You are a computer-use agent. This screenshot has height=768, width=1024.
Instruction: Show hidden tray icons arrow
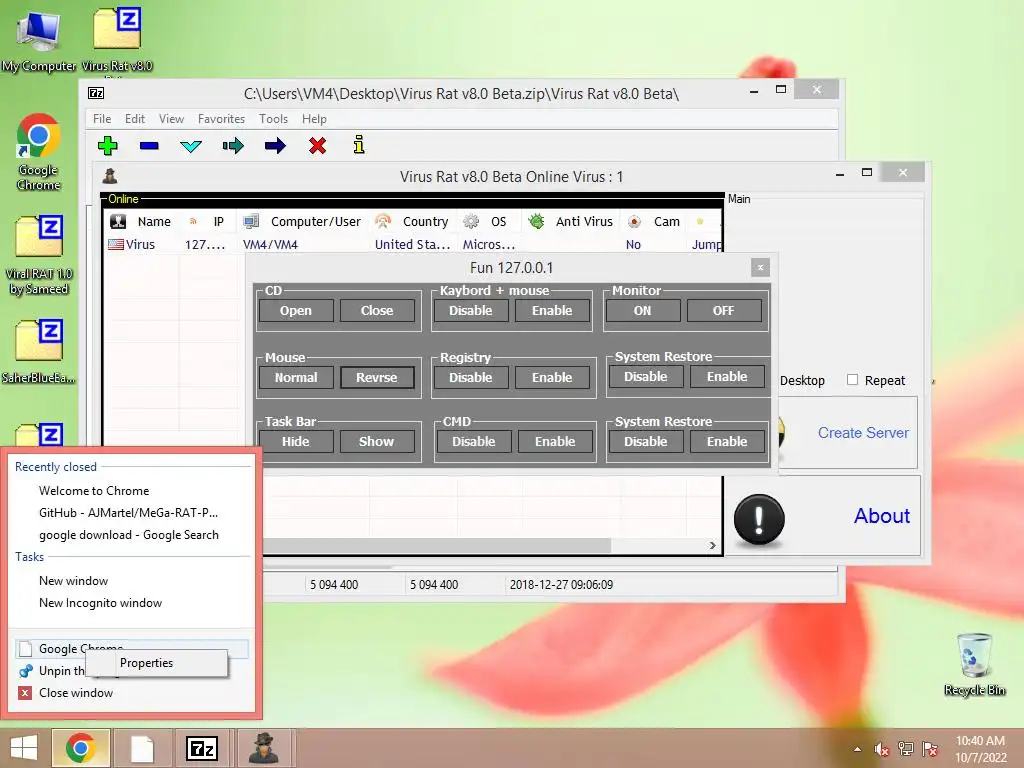click(x=857, y=749)
